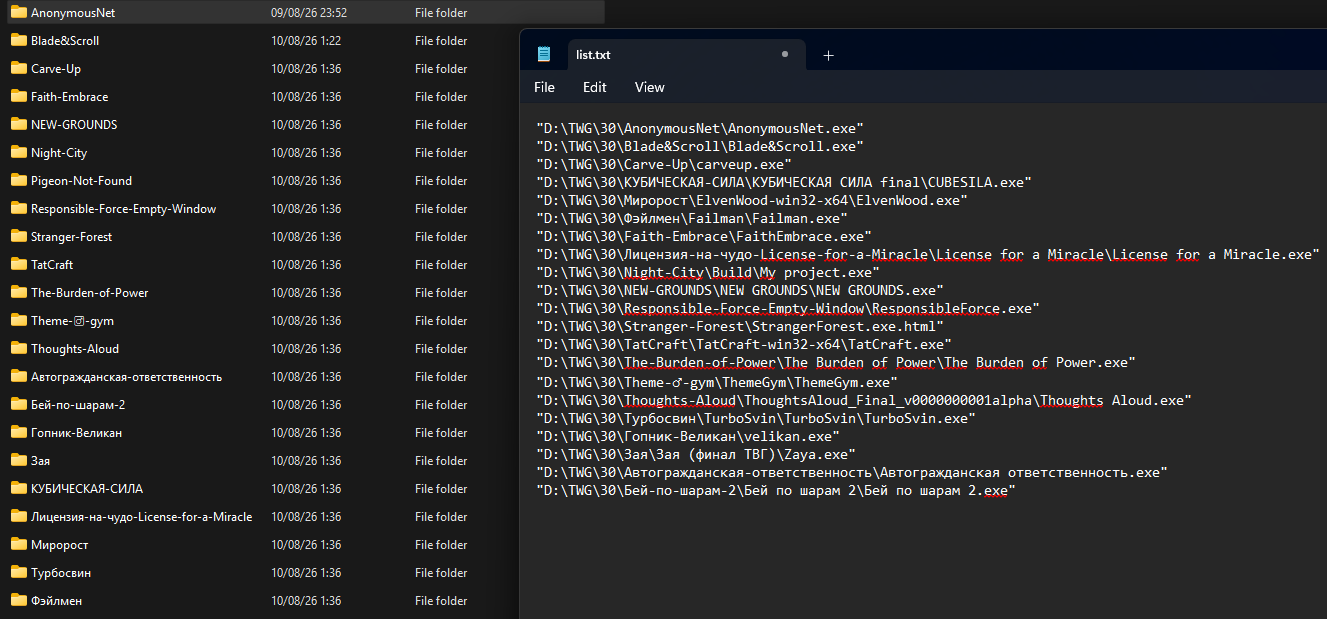This screenshot has height=619, width=1327.
Task: Click the Night-City folder icon
Action: pos(18,153)
